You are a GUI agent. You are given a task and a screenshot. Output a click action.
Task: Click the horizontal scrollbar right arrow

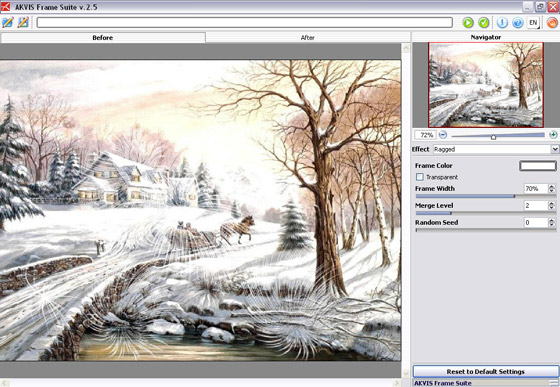(x=397, y=383)
